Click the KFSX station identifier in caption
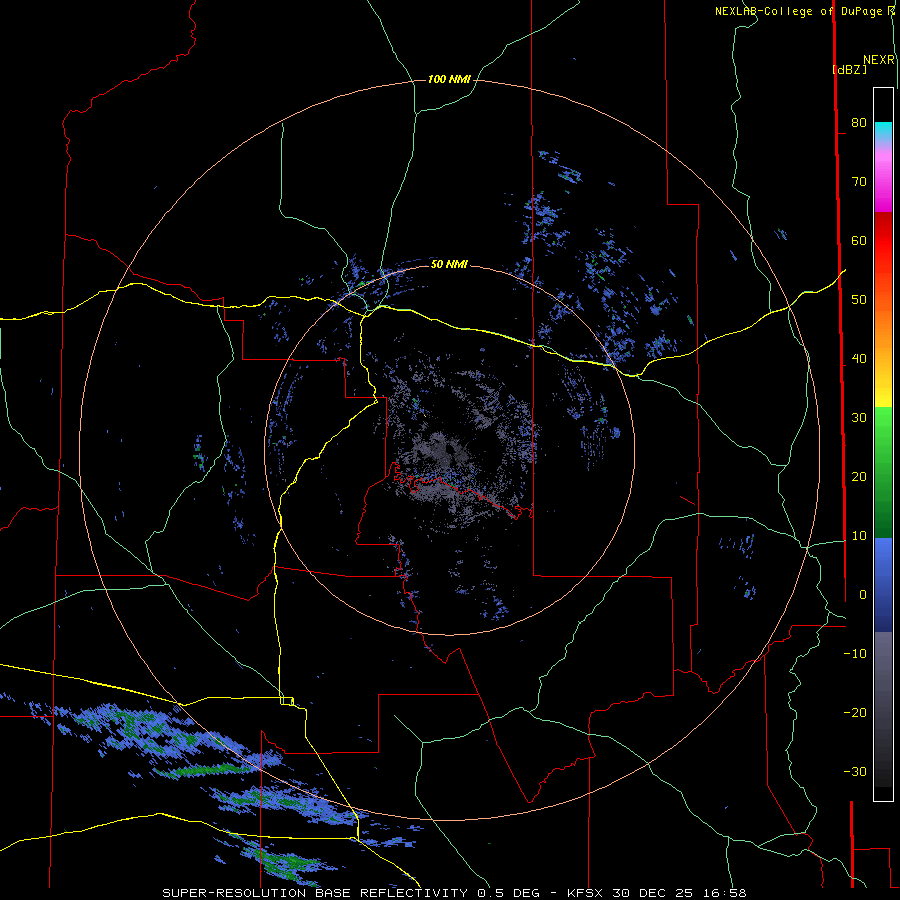 pyautogui.click(x=587, y=893)
